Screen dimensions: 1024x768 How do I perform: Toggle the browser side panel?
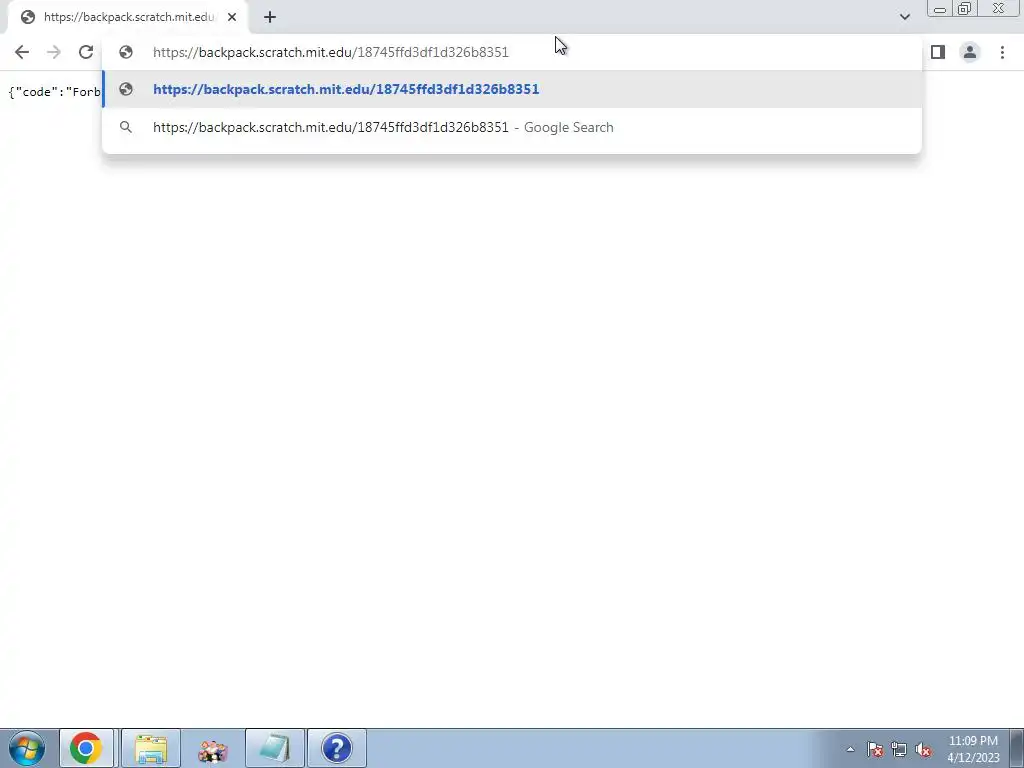coord(938,52)
